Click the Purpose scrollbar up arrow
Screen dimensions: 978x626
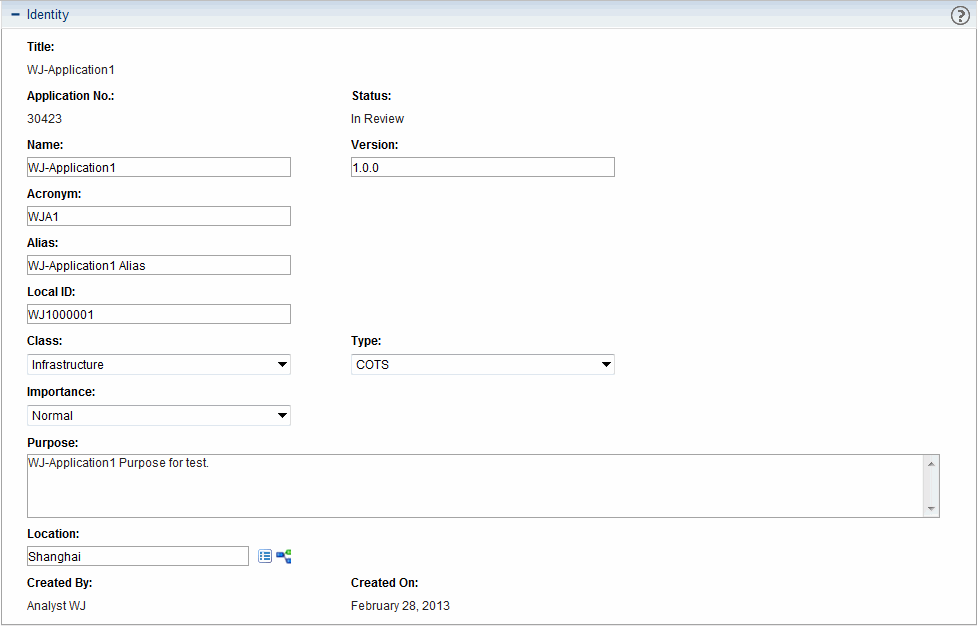[x=932, y=464]
